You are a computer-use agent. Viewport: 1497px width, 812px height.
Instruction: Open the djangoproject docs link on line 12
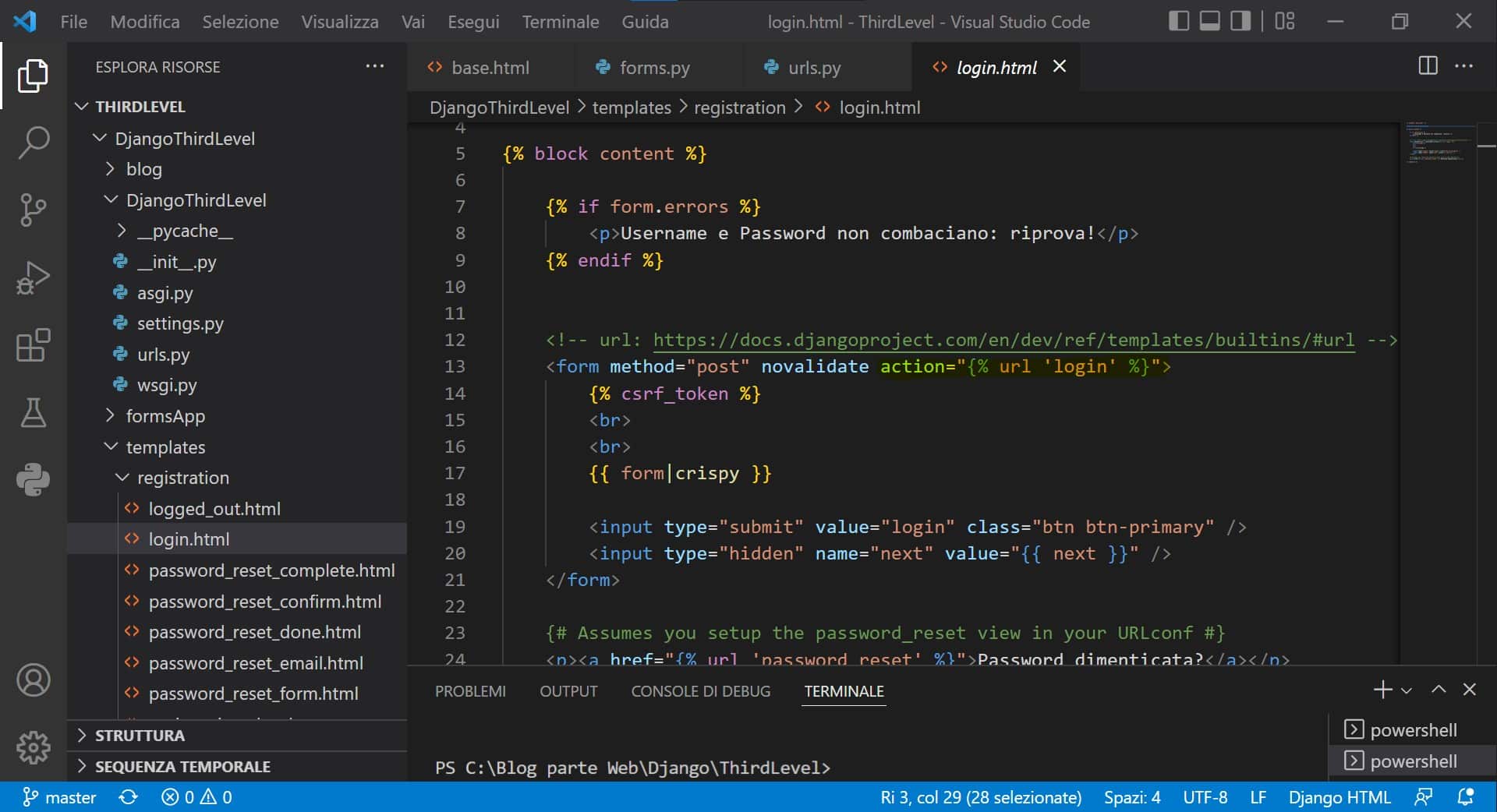click(1003, 340)
